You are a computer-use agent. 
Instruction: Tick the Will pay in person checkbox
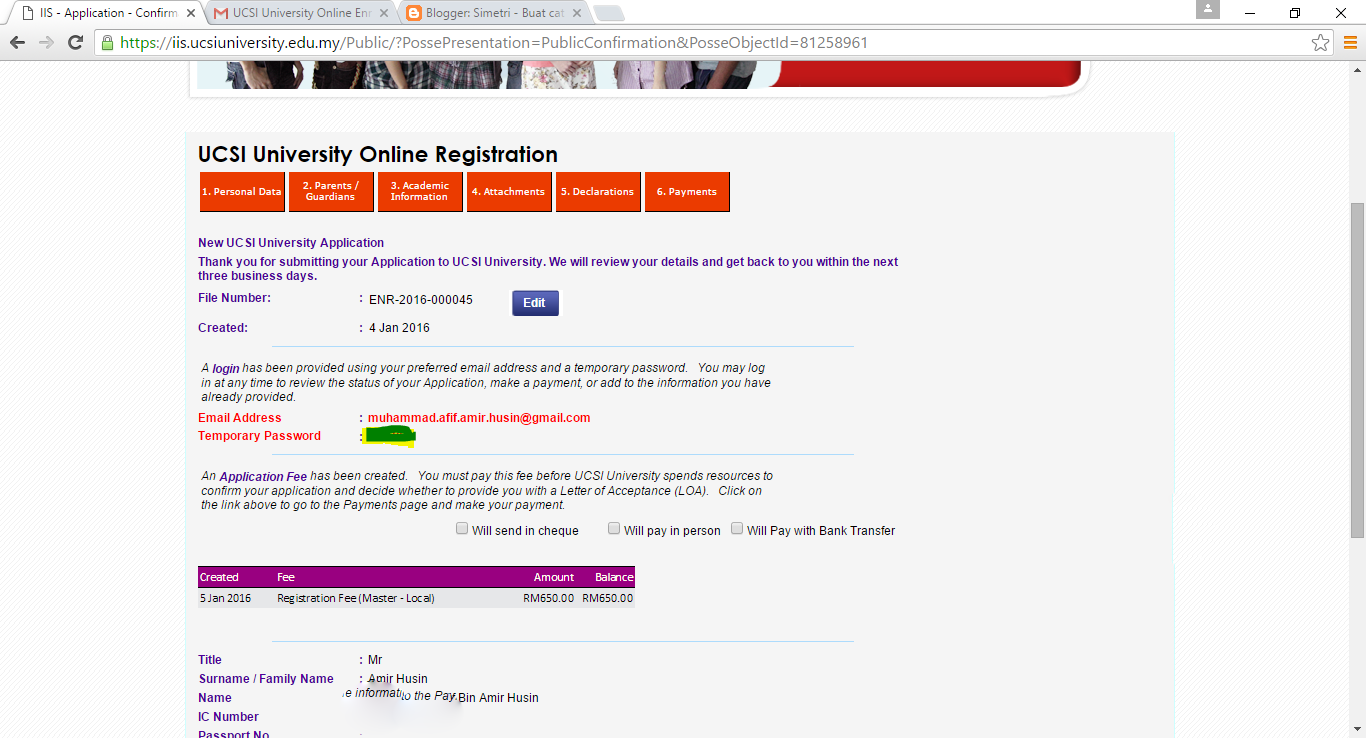(x=614, y=529)
